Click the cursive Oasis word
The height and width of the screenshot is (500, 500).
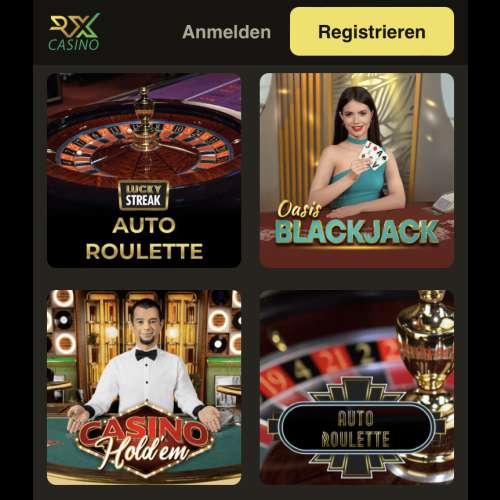[x=299, y=210]
